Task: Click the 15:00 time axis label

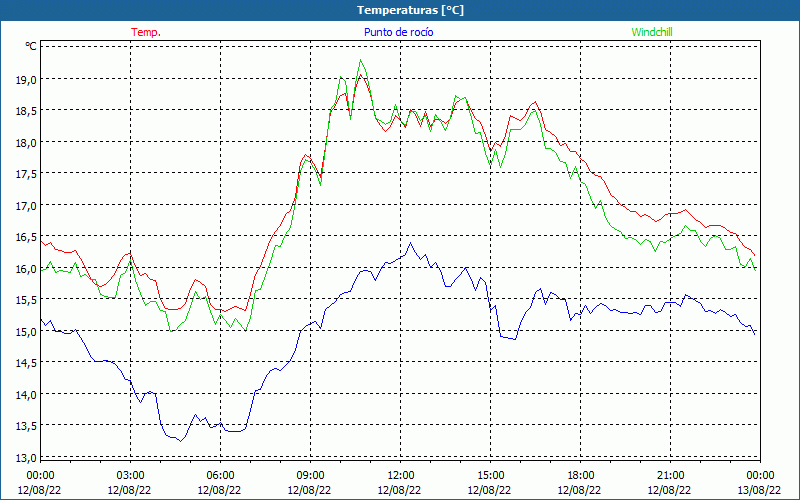Action: pyautogui.click(x=490, y=476)
